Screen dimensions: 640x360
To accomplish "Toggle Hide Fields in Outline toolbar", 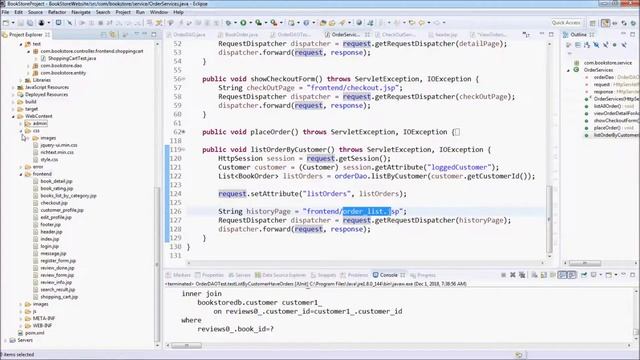I will coord(596,45).
